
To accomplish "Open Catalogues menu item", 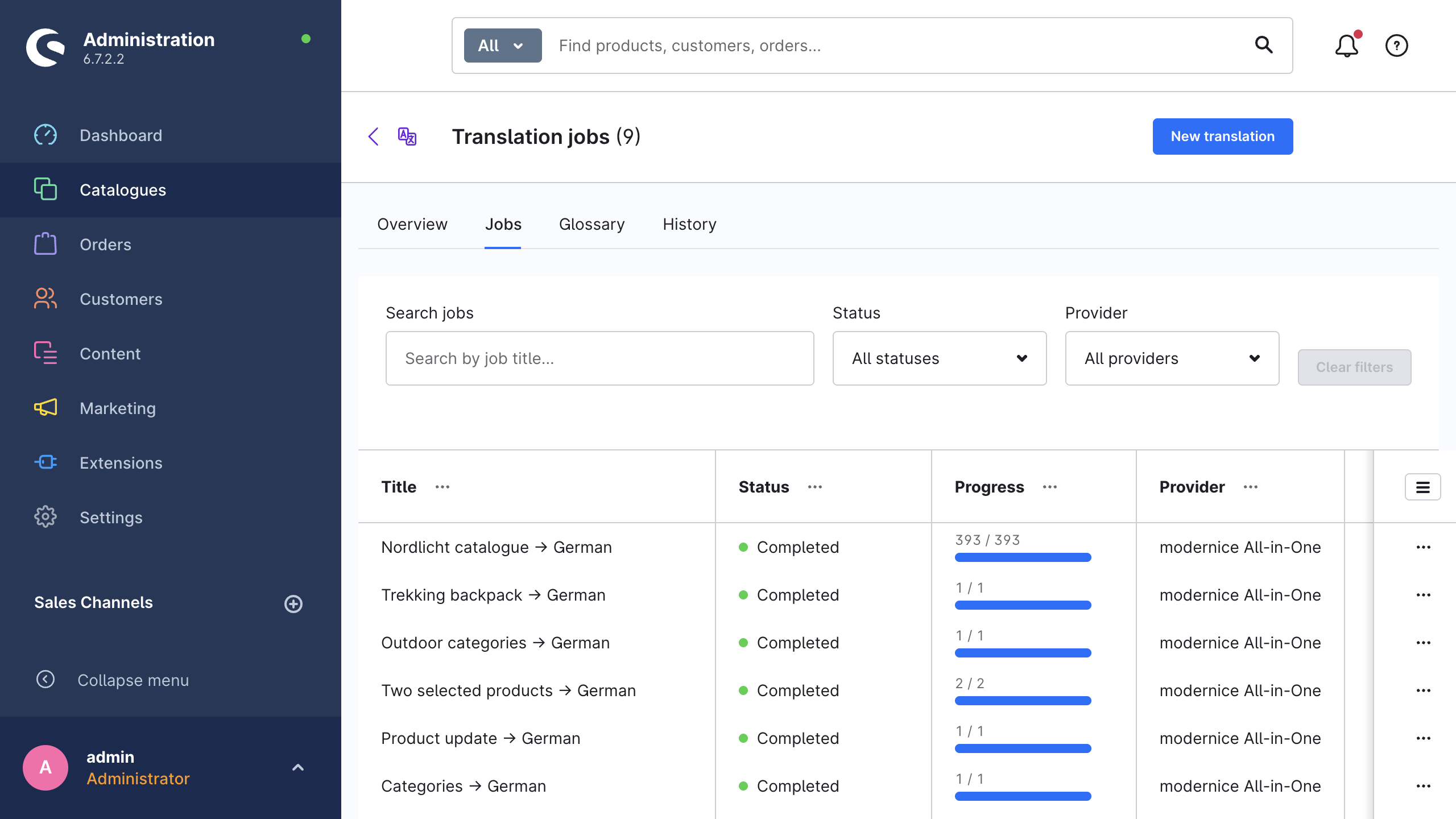I will [171, 190].
